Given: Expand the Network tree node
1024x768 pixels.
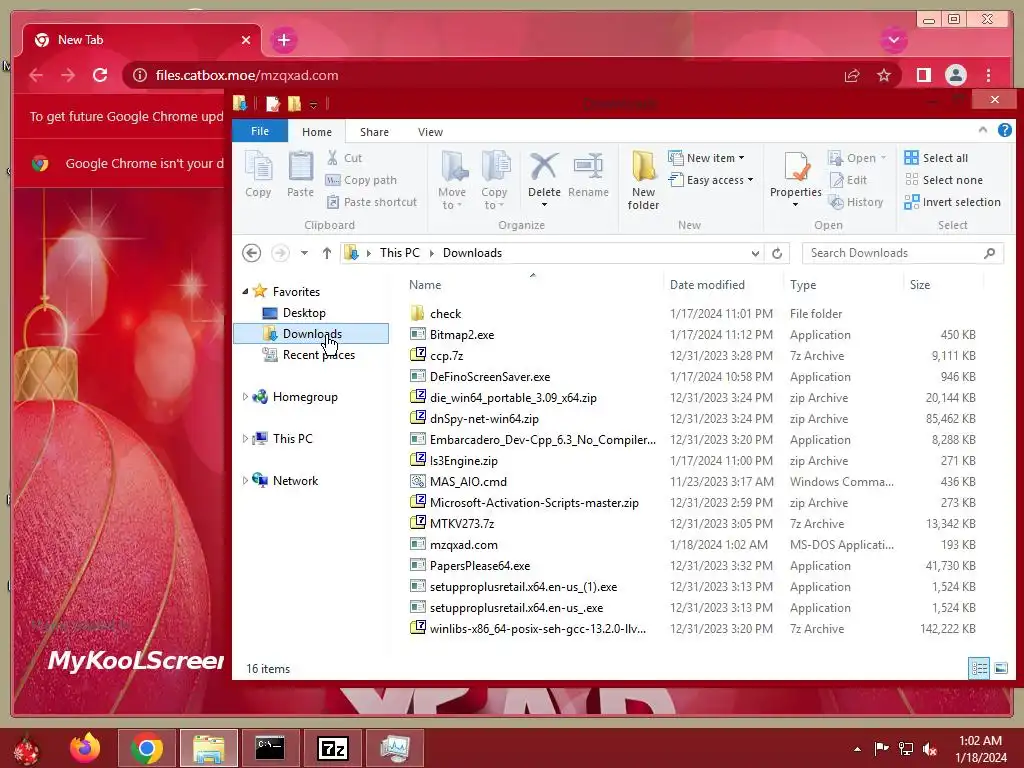Looking at the screenshot, I should pos(245,480).
